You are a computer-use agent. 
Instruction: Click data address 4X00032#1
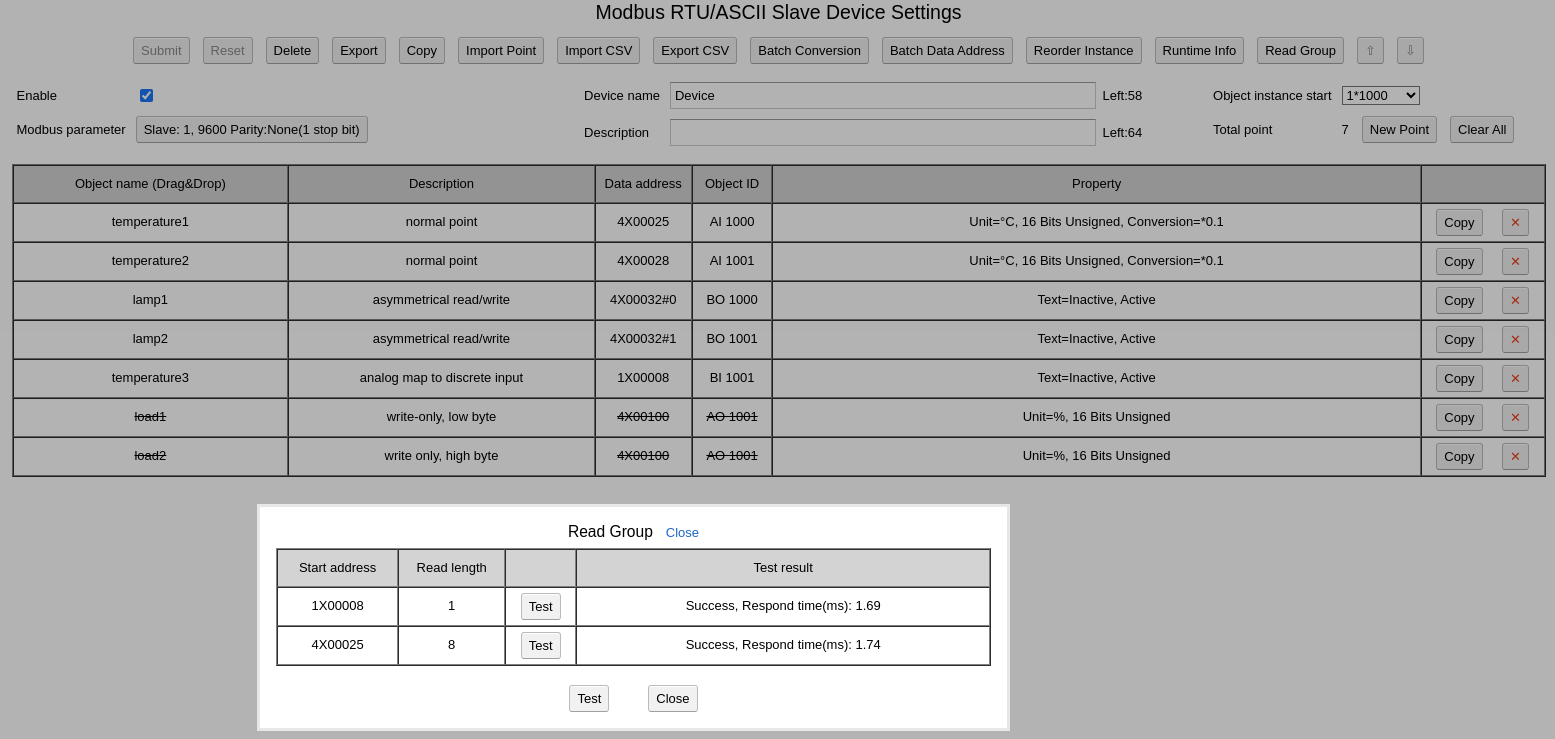(643, 339)
